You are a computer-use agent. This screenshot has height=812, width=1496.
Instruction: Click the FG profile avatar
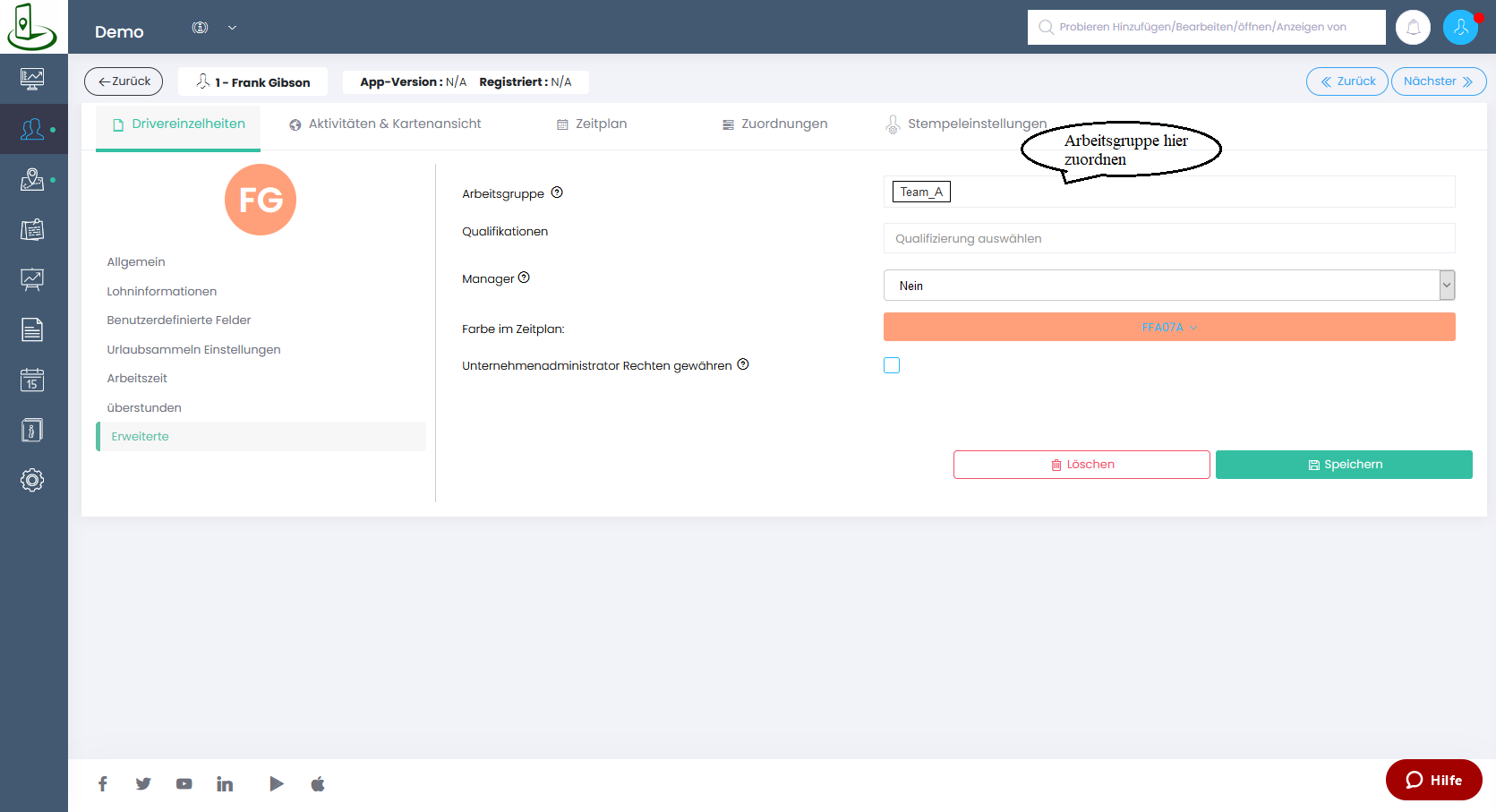261,200
